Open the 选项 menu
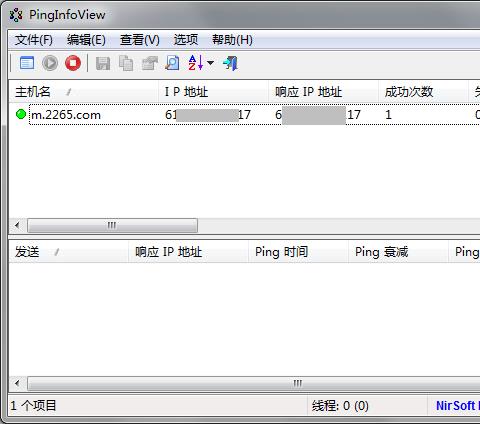Viewport: 480px width, 424px height. tap(186, 40)
